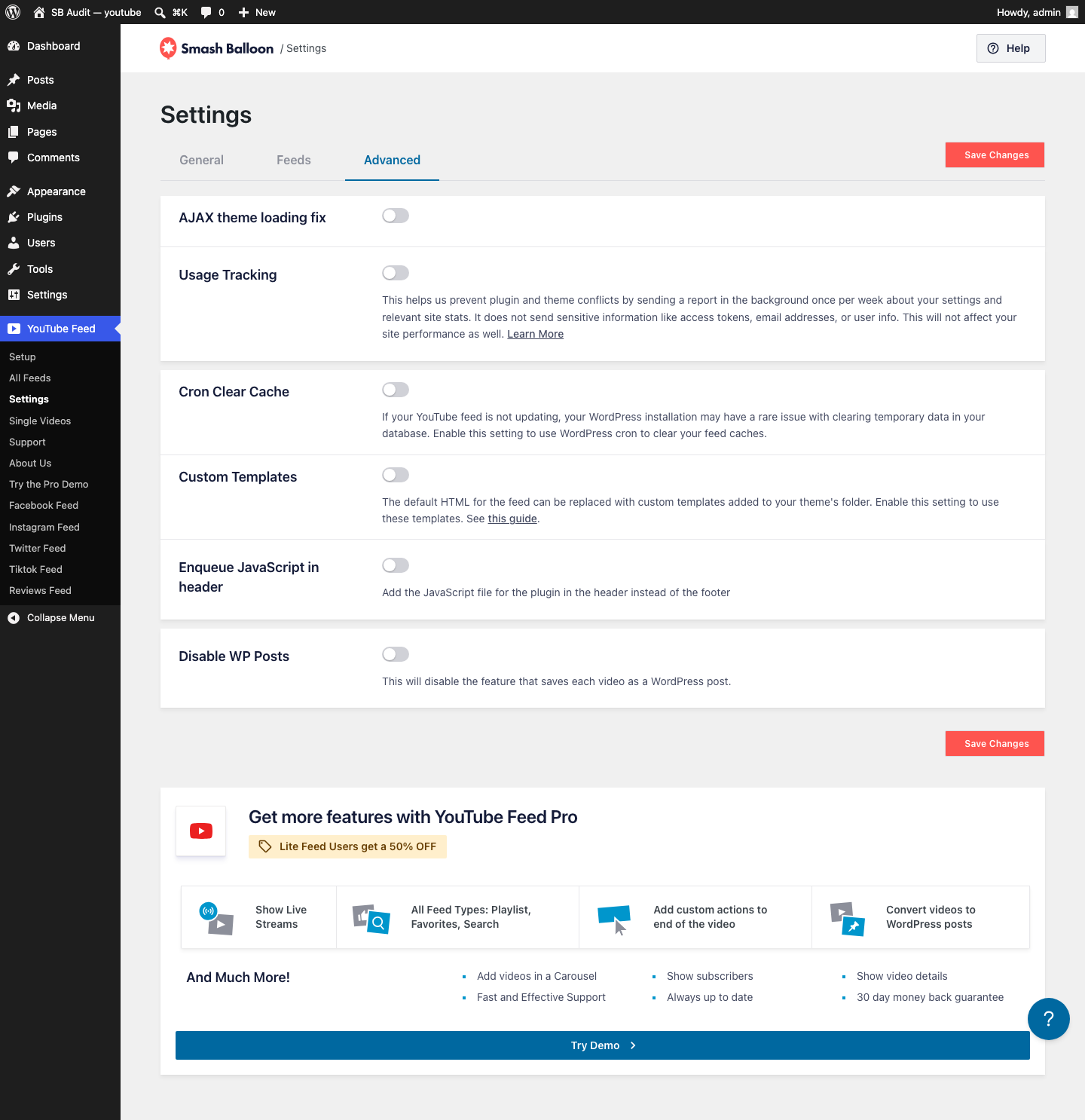Click the price tag icon in discount badge
1085x1120 pixels.
265,846
